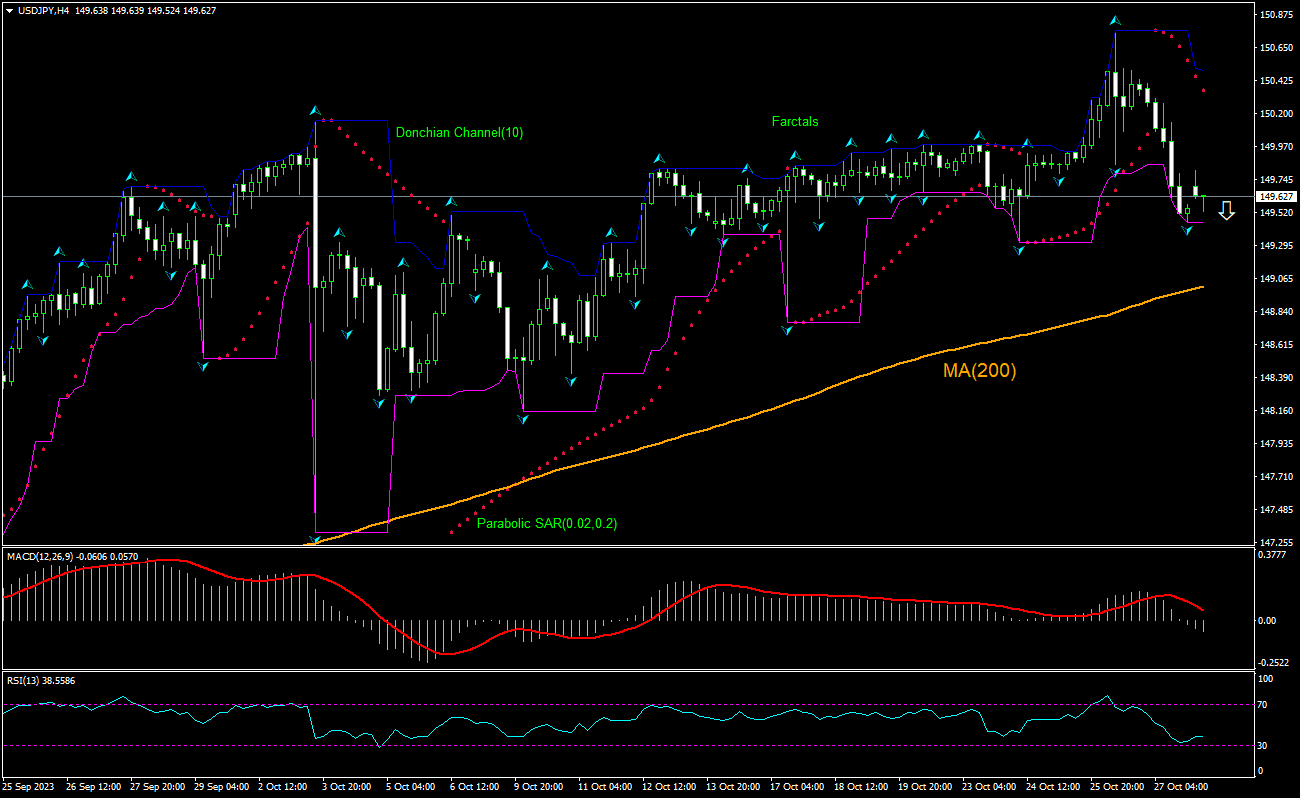This screenshot has height=798, width=1300.
Task: Click the 25 Sep 2023 date on time axis
Action: point(29,787)
